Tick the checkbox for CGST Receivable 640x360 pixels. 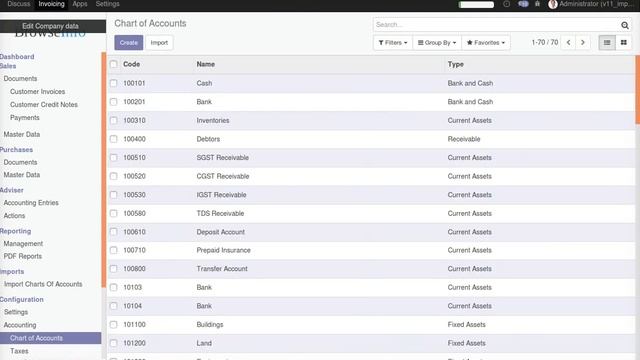coord(113,176)
